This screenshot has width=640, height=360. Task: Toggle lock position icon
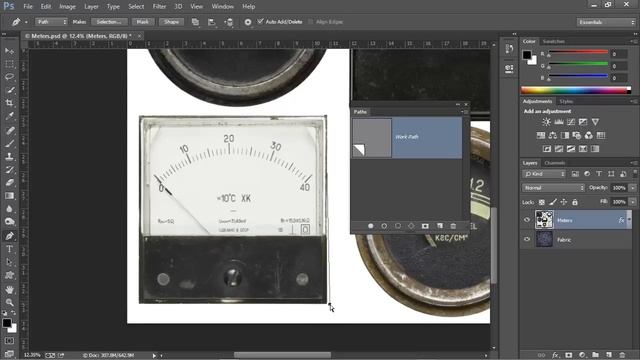(564, 202)
